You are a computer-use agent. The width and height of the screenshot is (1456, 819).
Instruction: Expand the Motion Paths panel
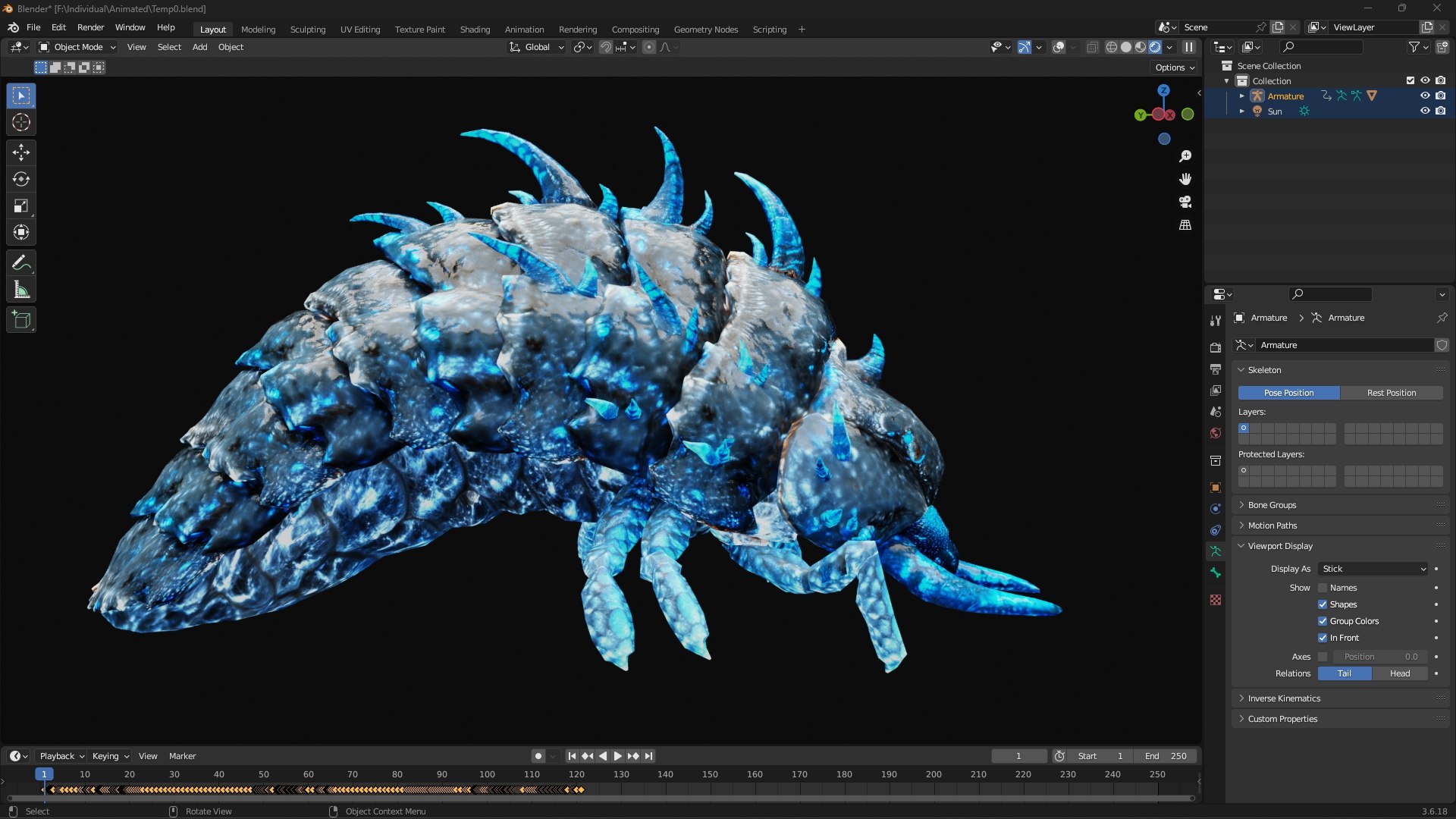coord(1341,526)
